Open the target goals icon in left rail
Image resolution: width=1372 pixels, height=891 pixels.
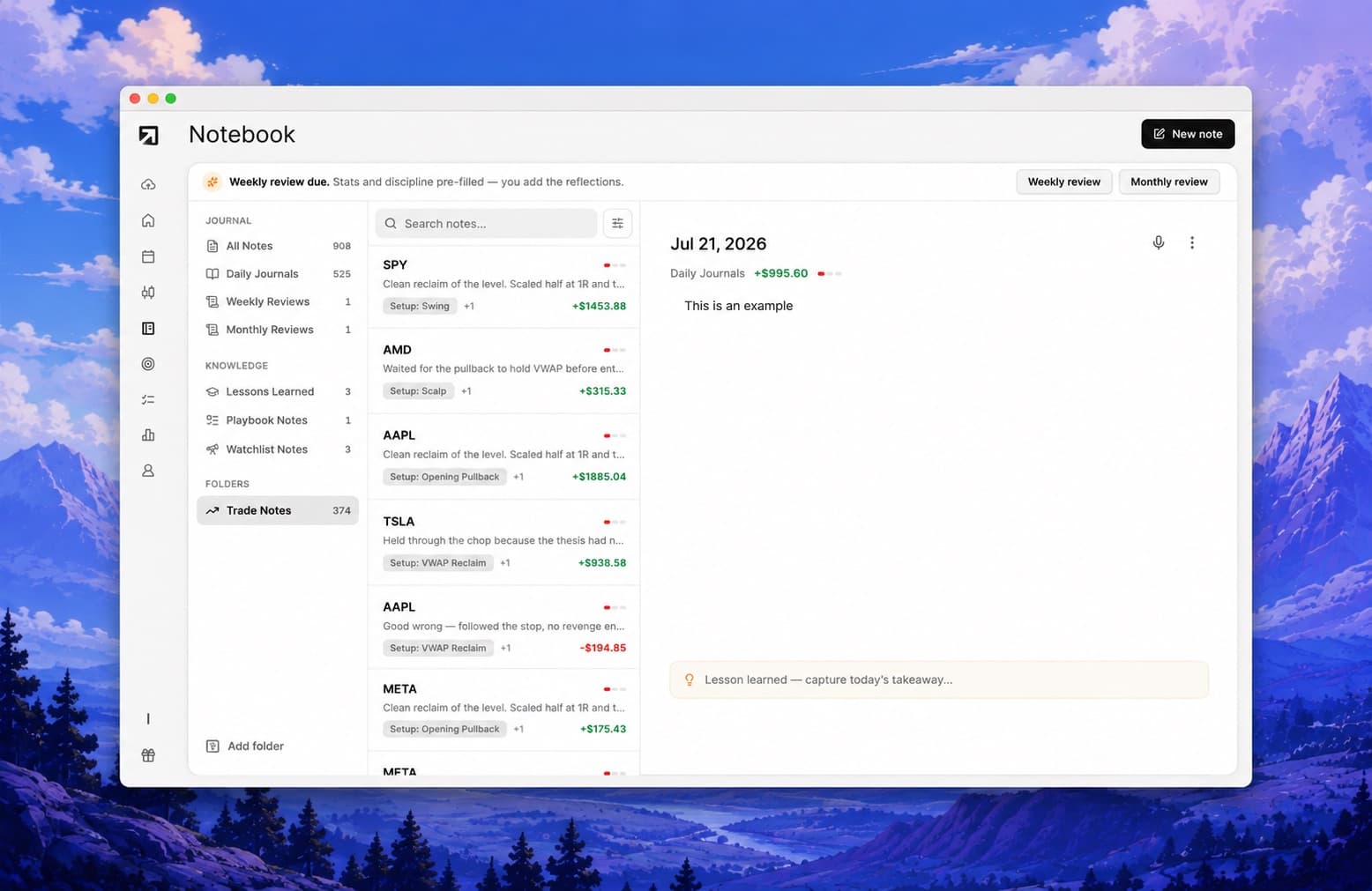[x=148, y=364]
